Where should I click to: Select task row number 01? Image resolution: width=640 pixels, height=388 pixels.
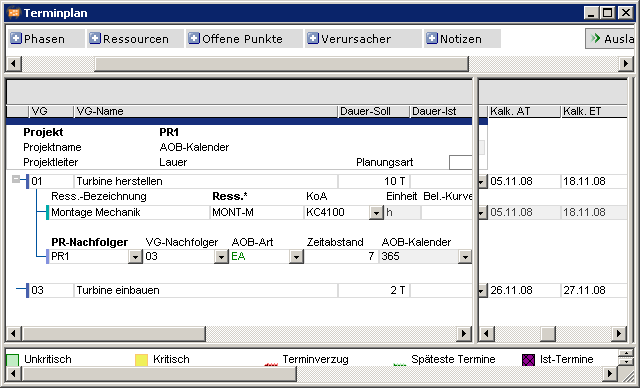coord(51,182)
